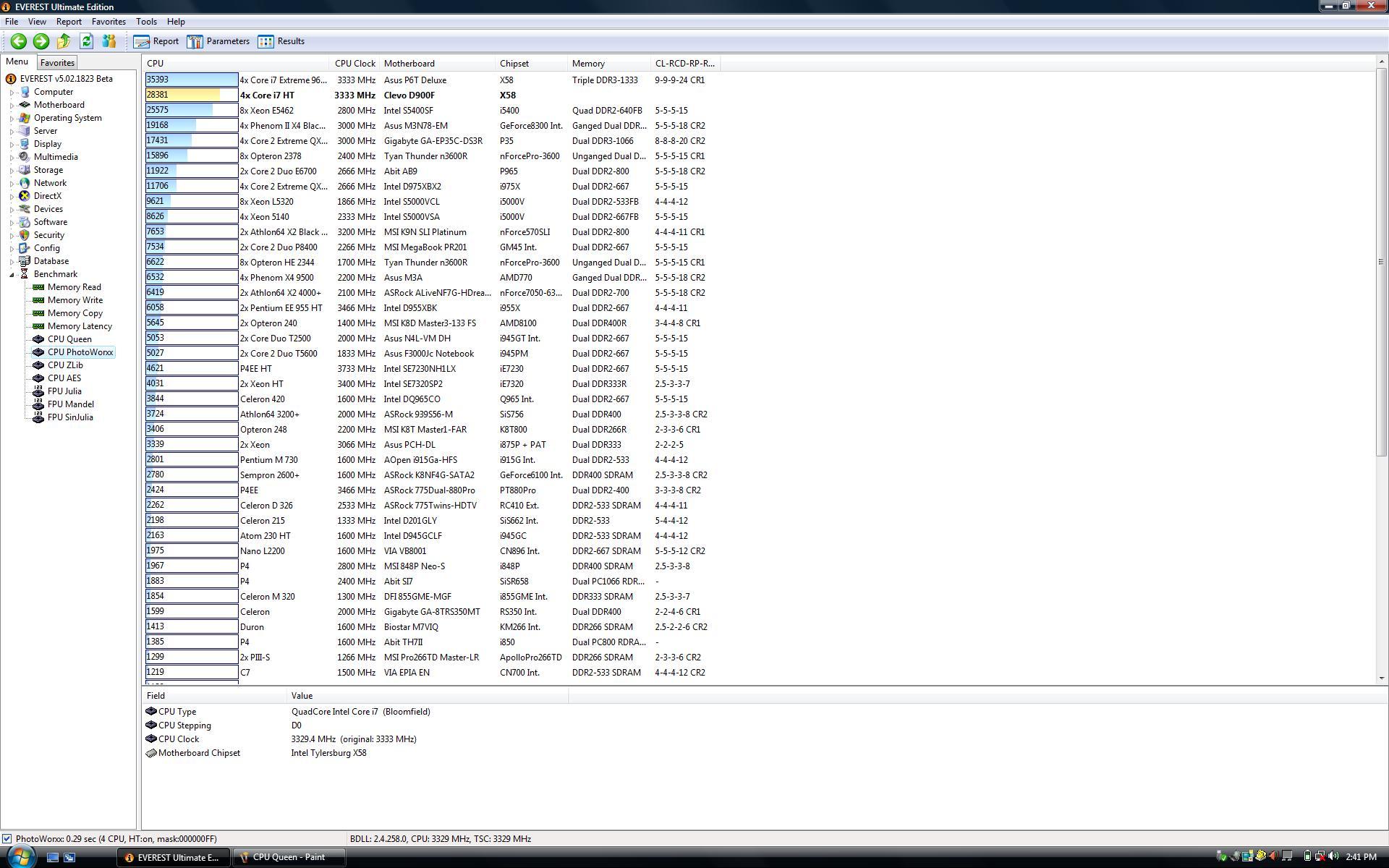This screenshot has width=1389, height=868.
Task: Click scroll down arrow of results list
Action: tap(1382, 678)
